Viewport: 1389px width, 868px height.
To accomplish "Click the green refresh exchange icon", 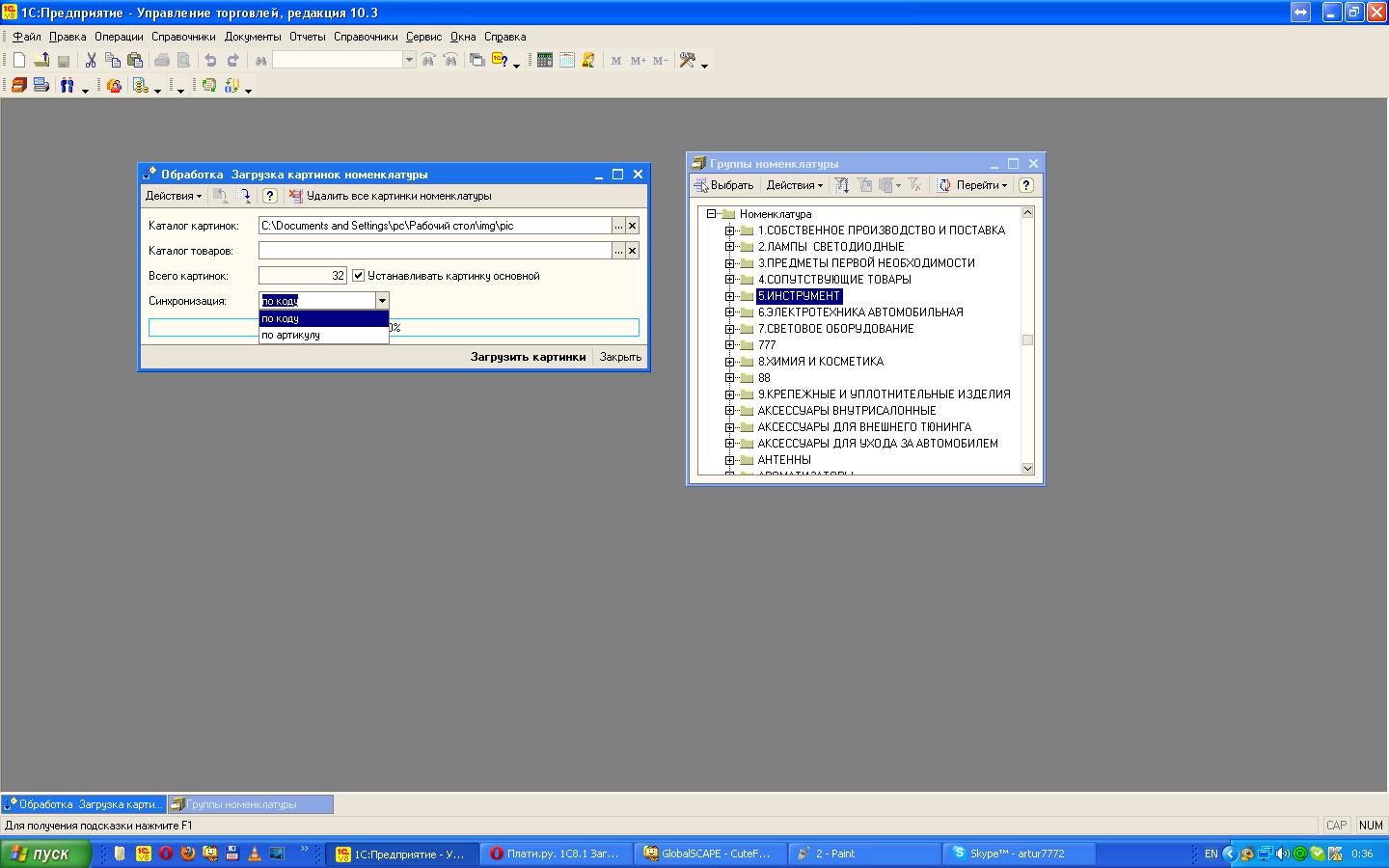I will 209,86.
